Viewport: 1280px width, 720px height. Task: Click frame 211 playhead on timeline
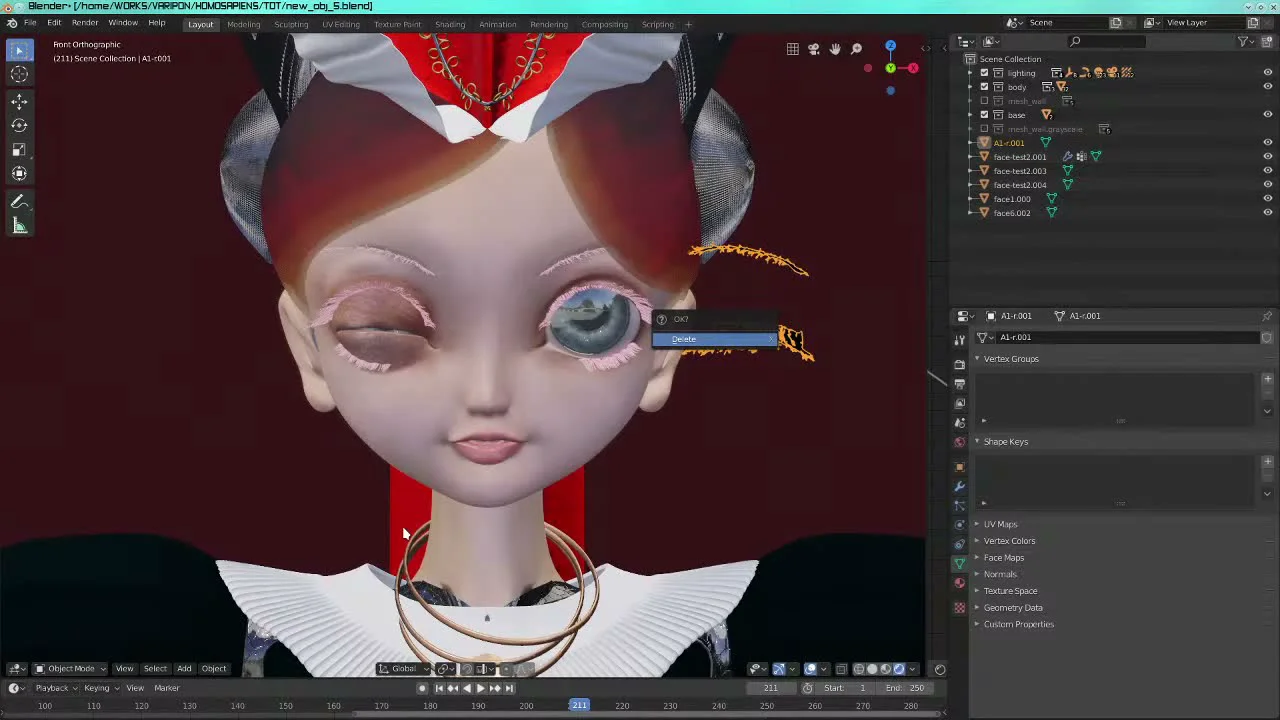[579, 706]
